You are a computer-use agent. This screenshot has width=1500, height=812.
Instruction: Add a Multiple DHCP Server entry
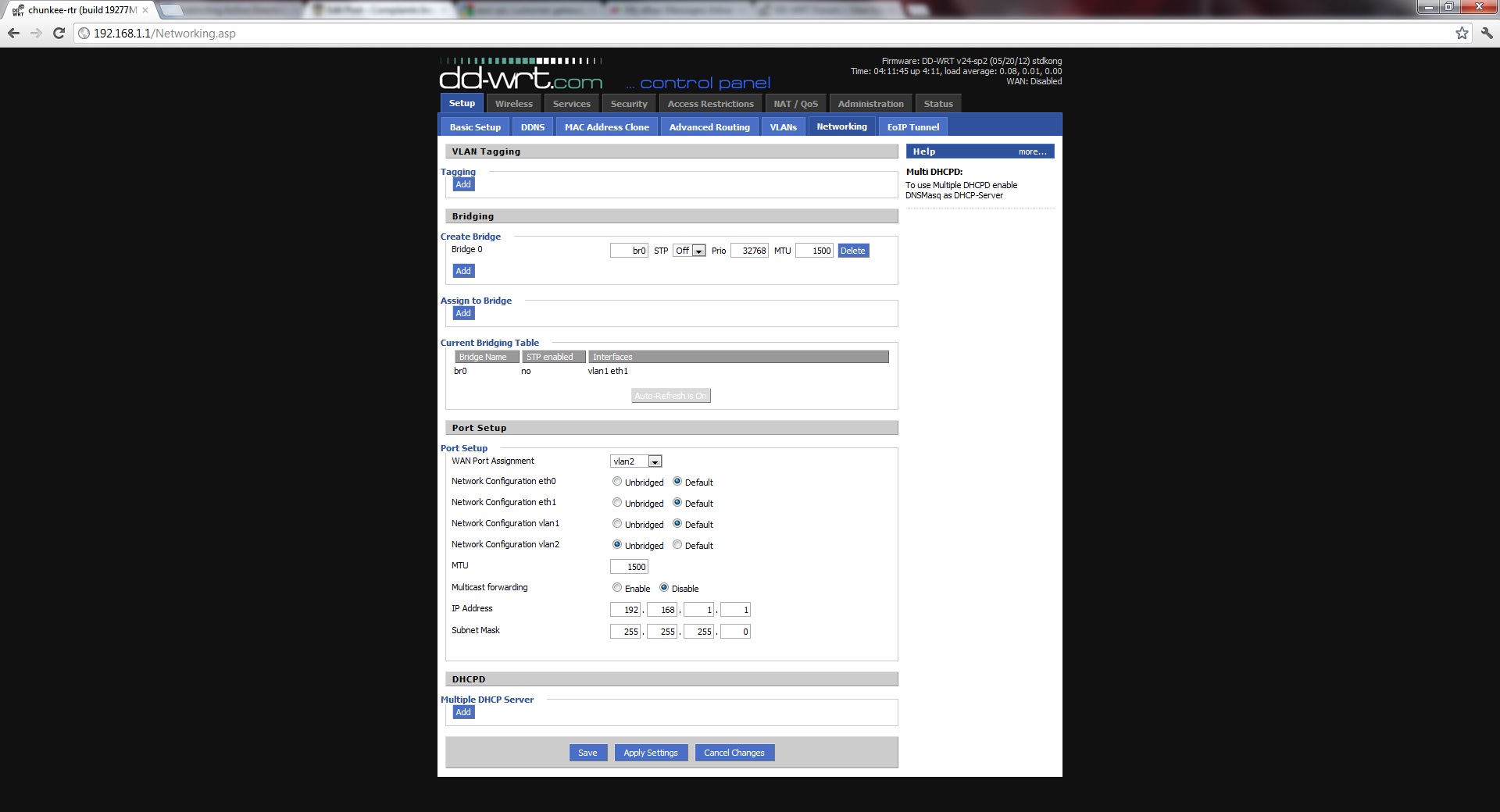click(463, 712)
